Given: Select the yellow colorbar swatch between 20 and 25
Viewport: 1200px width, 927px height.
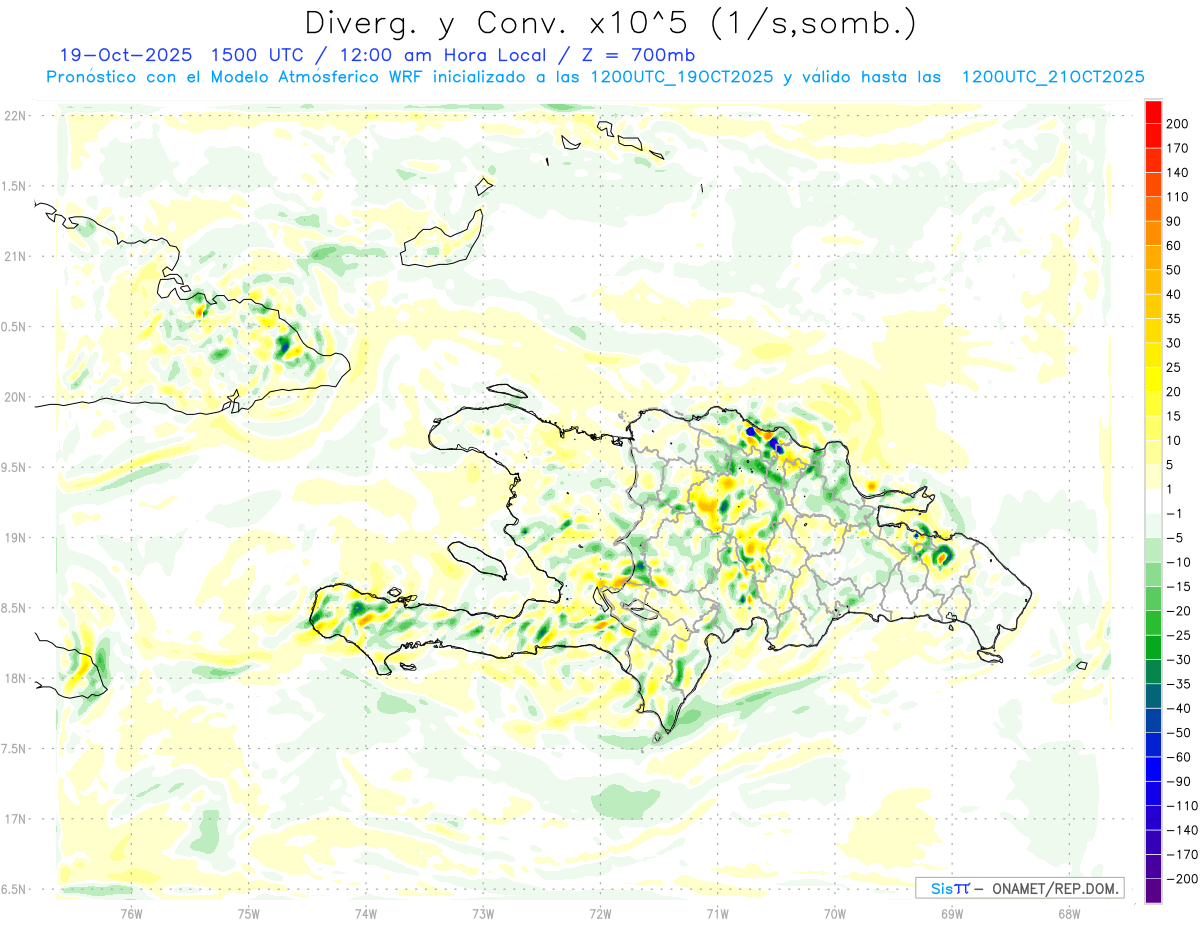Looking at the screenshot, I should click(x=1153, y=379).
